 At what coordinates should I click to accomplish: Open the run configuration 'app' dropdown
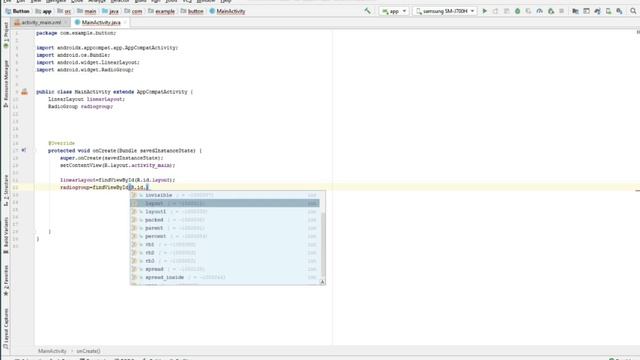tap(394, 11)
